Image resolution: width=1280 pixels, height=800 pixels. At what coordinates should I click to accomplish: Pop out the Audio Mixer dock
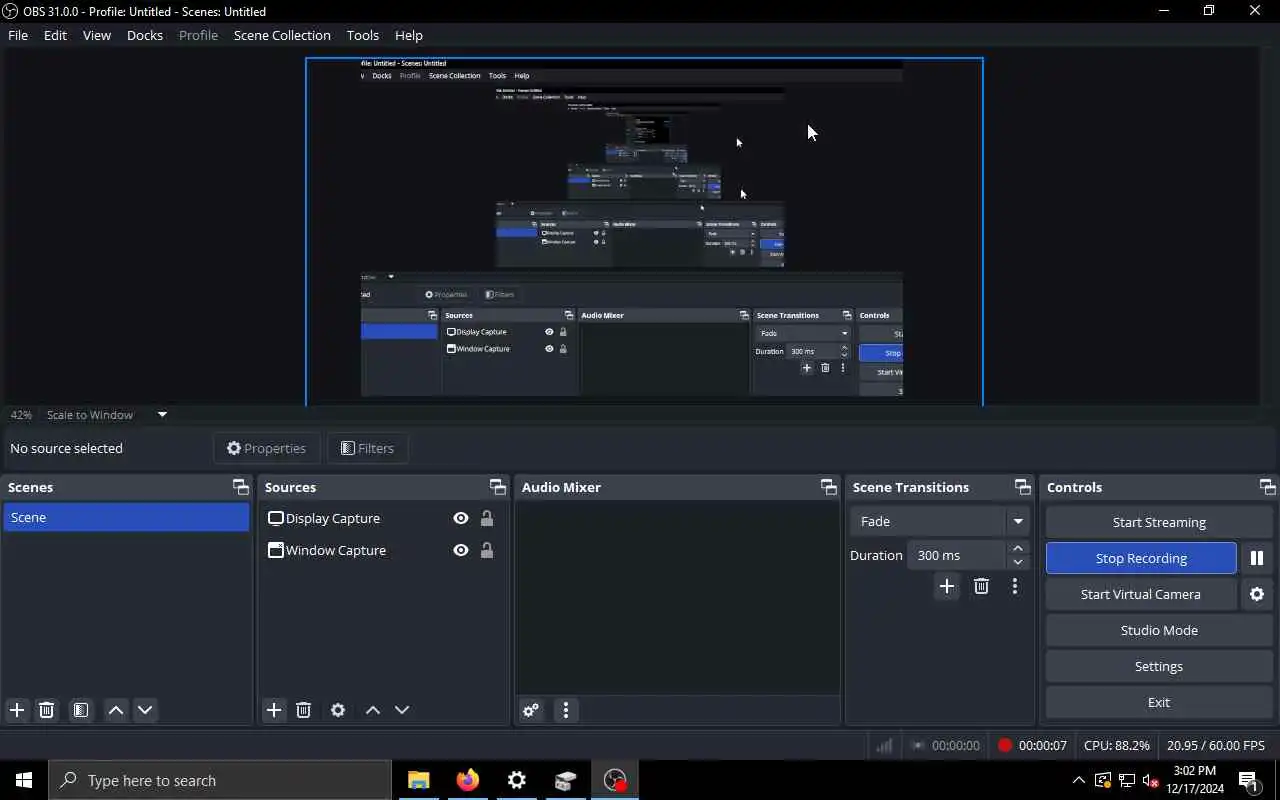pyautogui.click(x=828, y=487)
